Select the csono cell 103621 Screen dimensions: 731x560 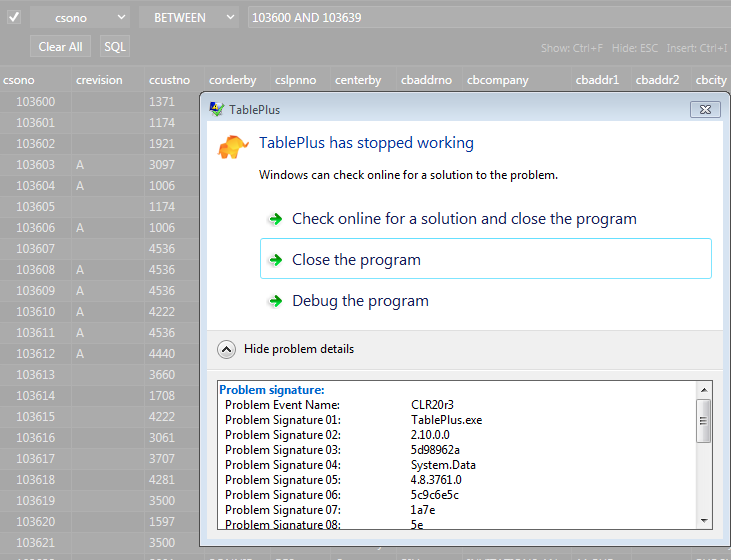pos(35,543)
